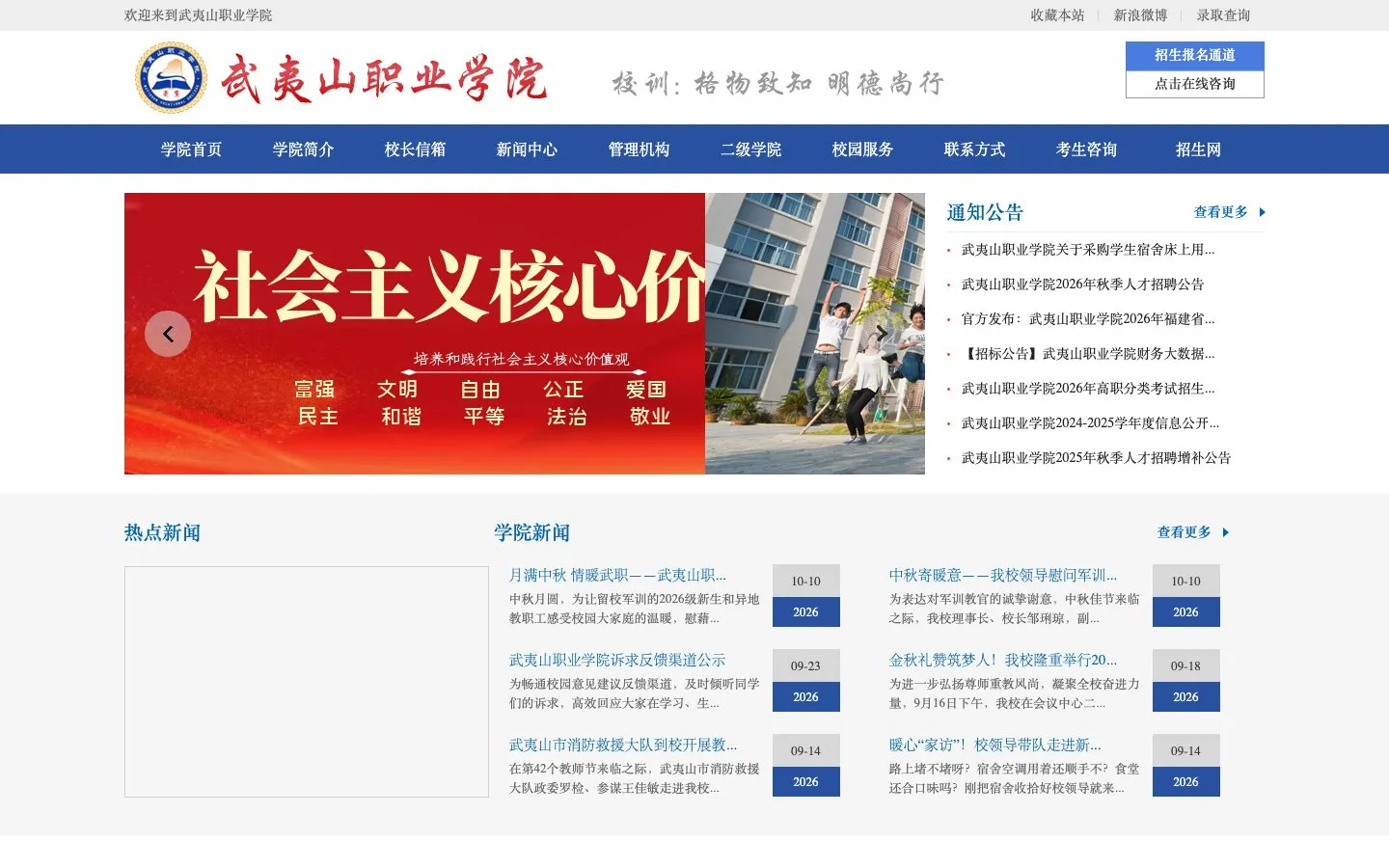Click the 招生报名通道 button
1389x868 pixels.
pyautogui.click(x=1195, y=56)
